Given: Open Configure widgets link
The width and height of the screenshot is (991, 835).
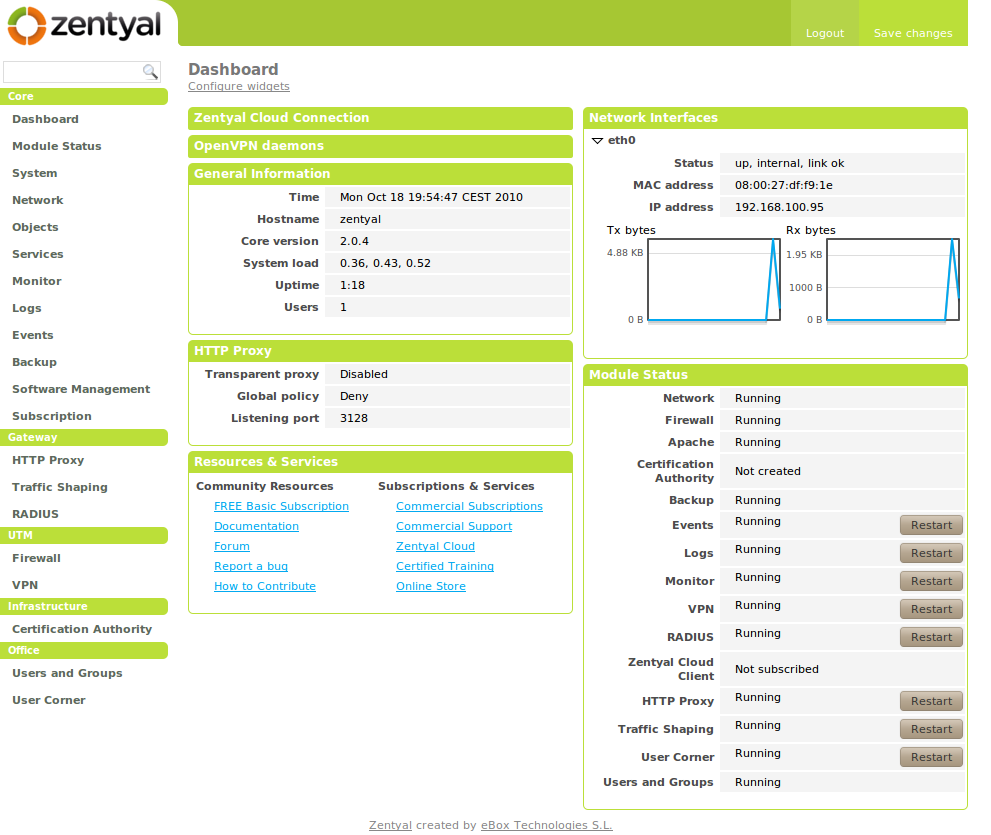Looking at the screenshot, I should tap(239, 86).
